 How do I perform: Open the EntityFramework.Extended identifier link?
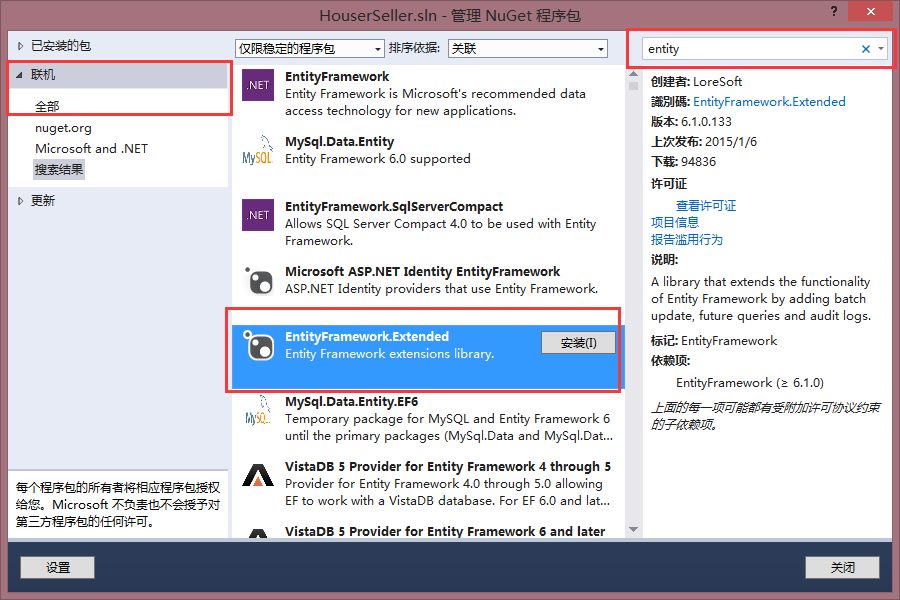(x=769, y=102)
